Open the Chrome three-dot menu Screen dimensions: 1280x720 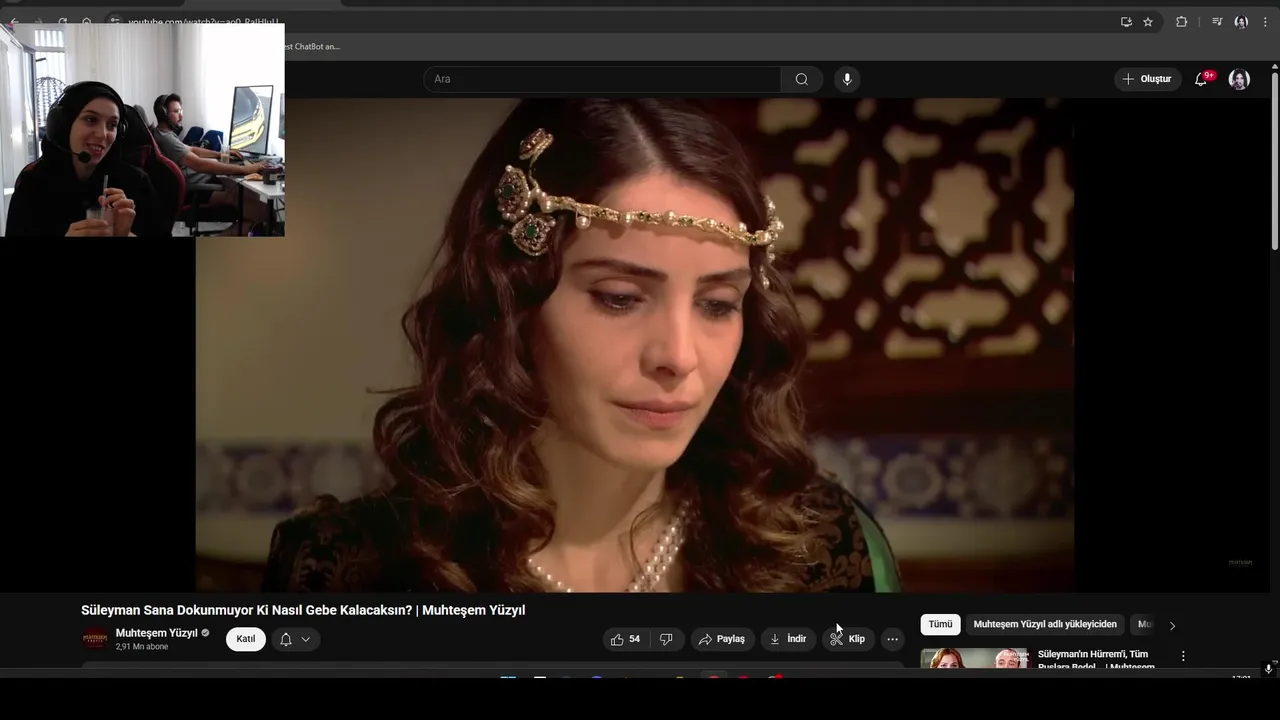click(x=1265, y=22)
